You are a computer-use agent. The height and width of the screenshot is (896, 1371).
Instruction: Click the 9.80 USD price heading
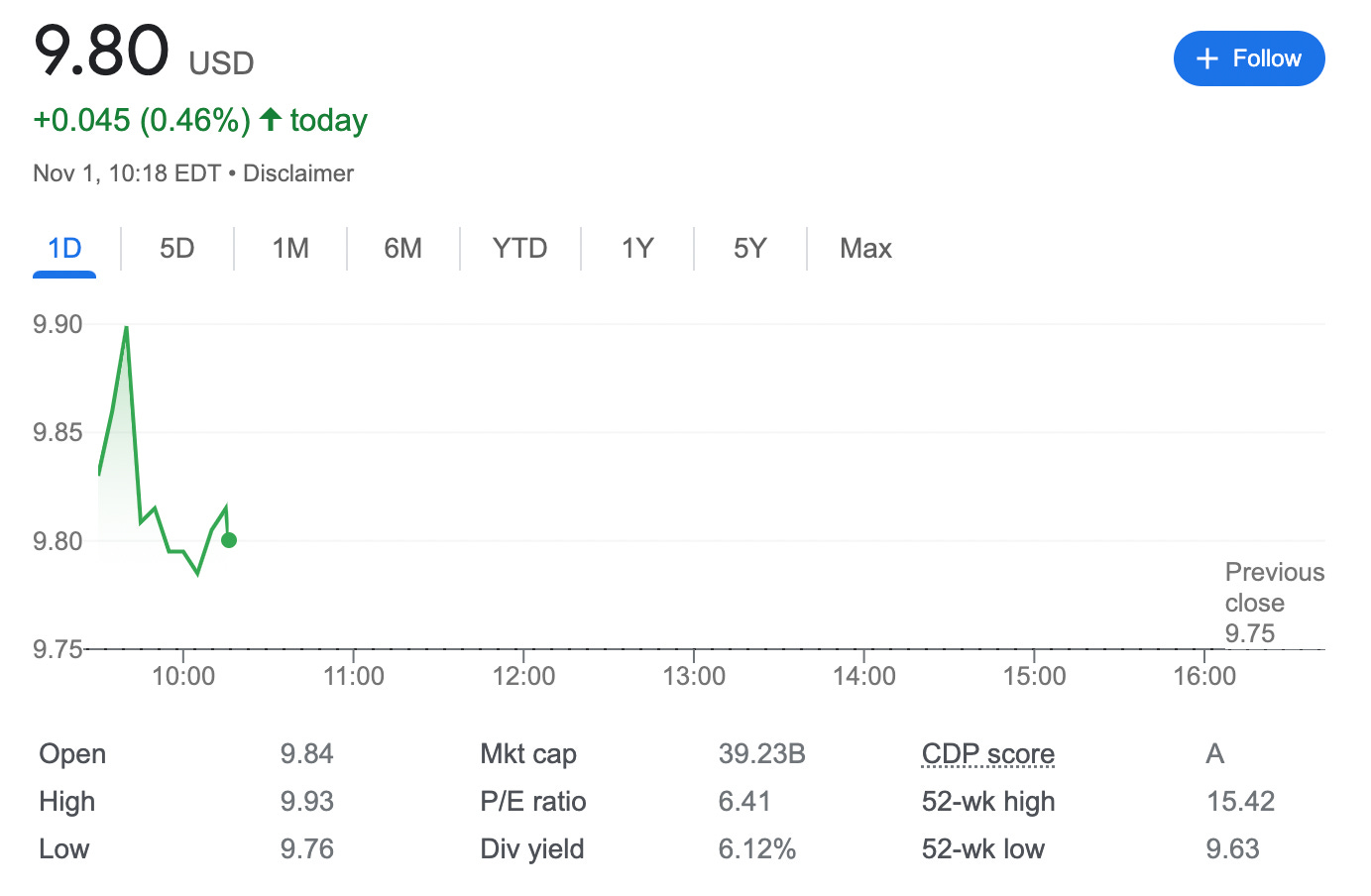pyautogui.click(x=144, y=52)
